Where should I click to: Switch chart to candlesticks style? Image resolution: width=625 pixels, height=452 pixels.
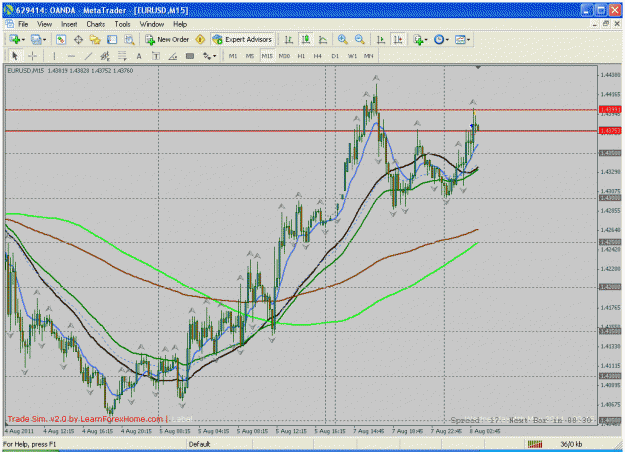306,39
